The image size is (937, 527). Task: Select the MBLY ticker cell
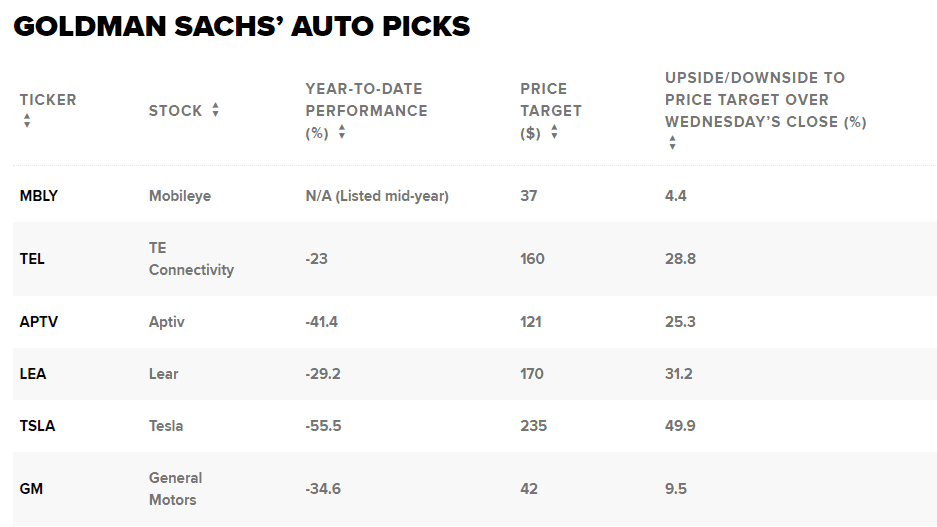pos(39,196)
